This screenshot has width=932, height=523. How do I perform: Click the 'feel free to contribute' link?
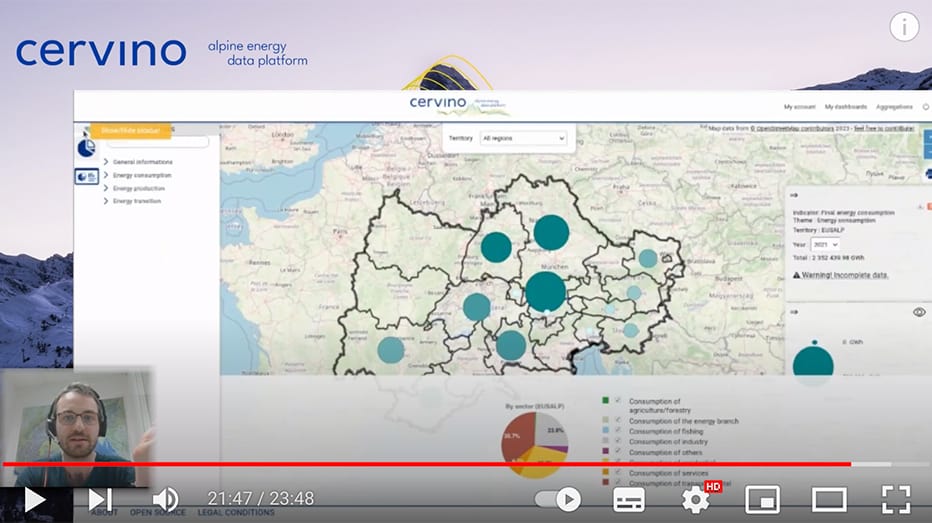884,128
